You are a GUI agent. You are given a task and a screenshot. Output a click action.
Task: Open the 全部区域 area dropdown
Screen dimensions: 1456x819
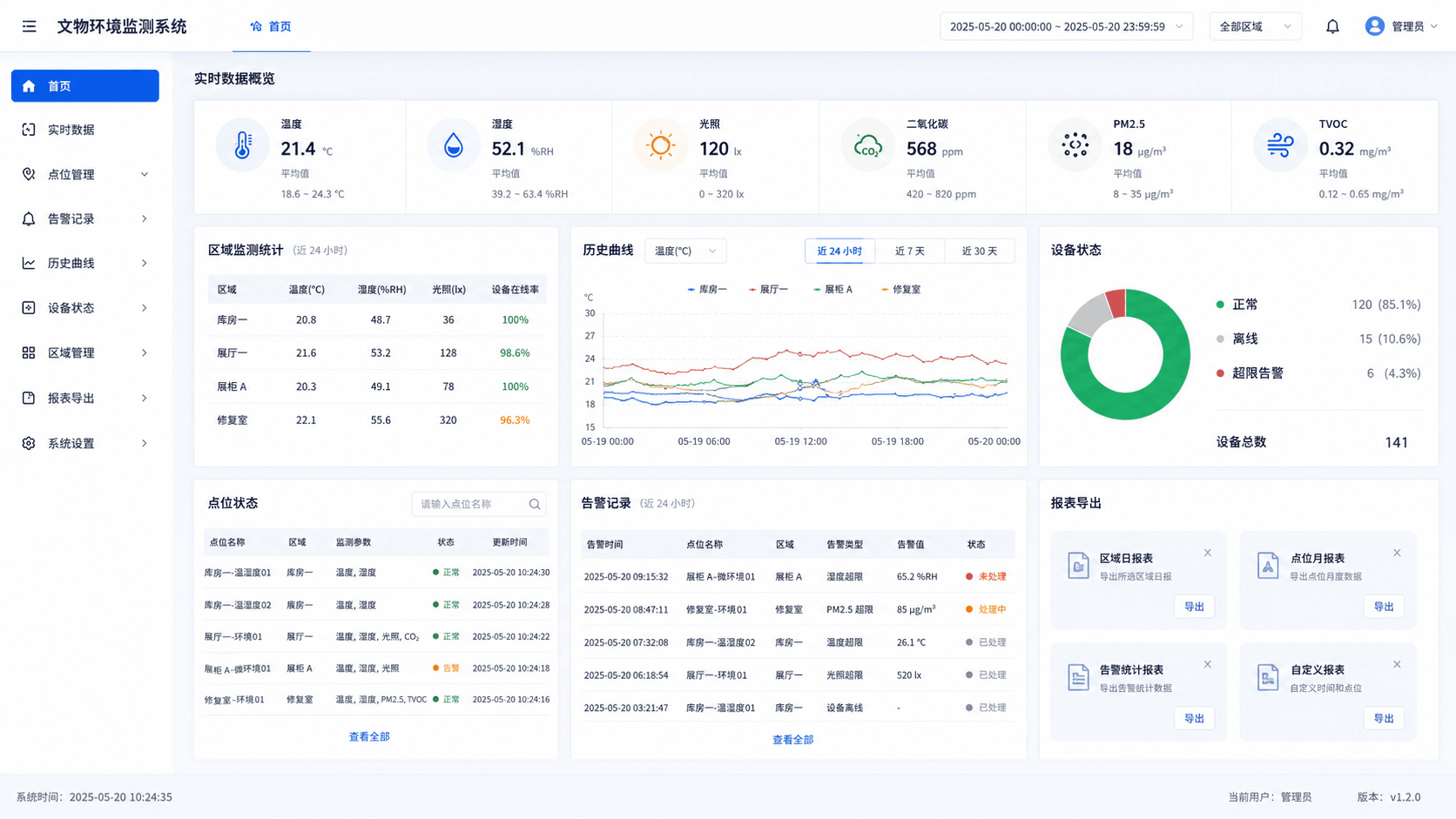(1255, 26)
